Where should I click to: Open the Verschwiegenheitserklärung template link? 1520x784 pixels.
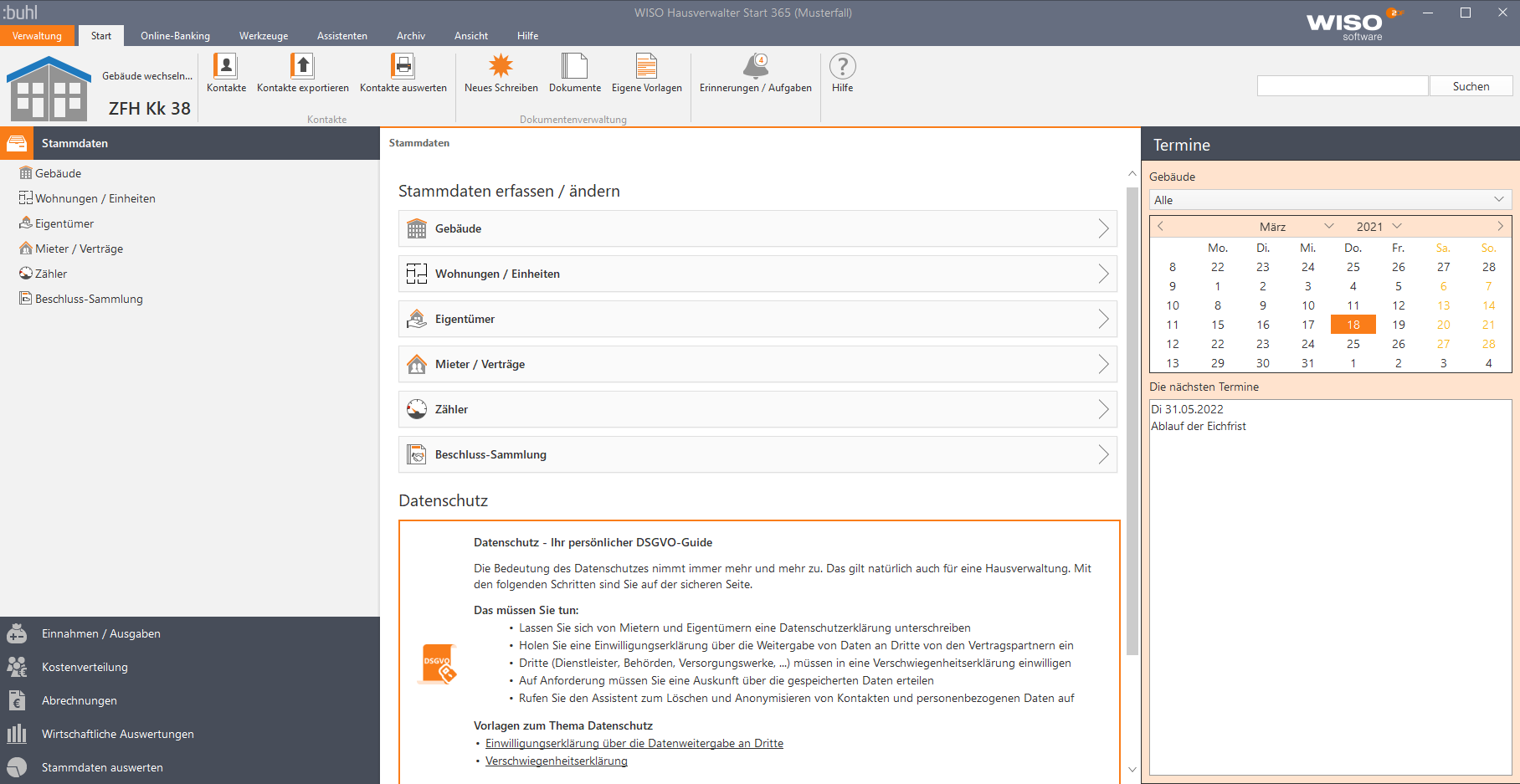click(556, 761)
